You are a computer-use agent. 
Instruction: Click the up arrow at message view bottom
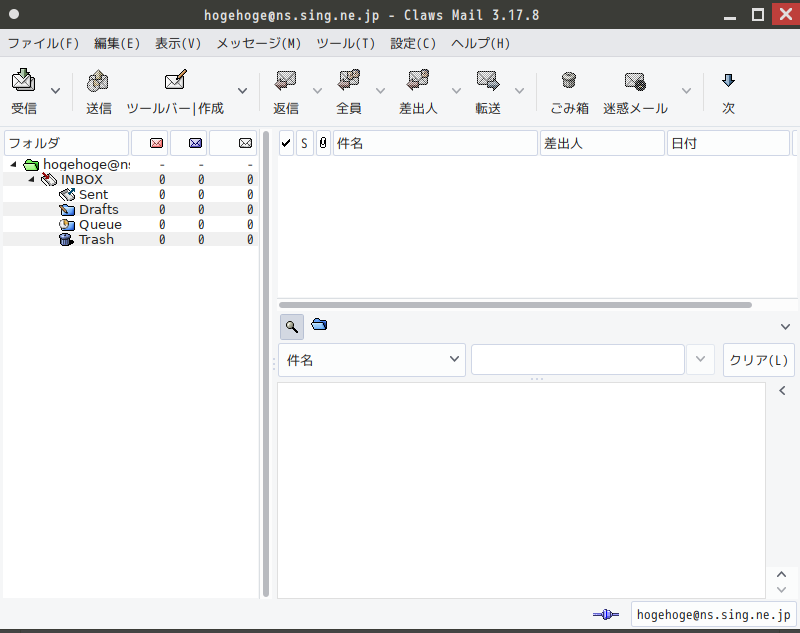(x=781, y=574)
